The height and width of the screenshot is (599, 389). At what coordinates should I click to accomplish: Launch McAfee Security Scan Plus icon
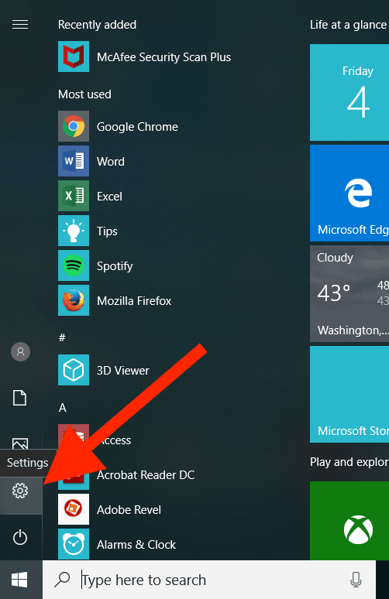click(x=73, y=57)
